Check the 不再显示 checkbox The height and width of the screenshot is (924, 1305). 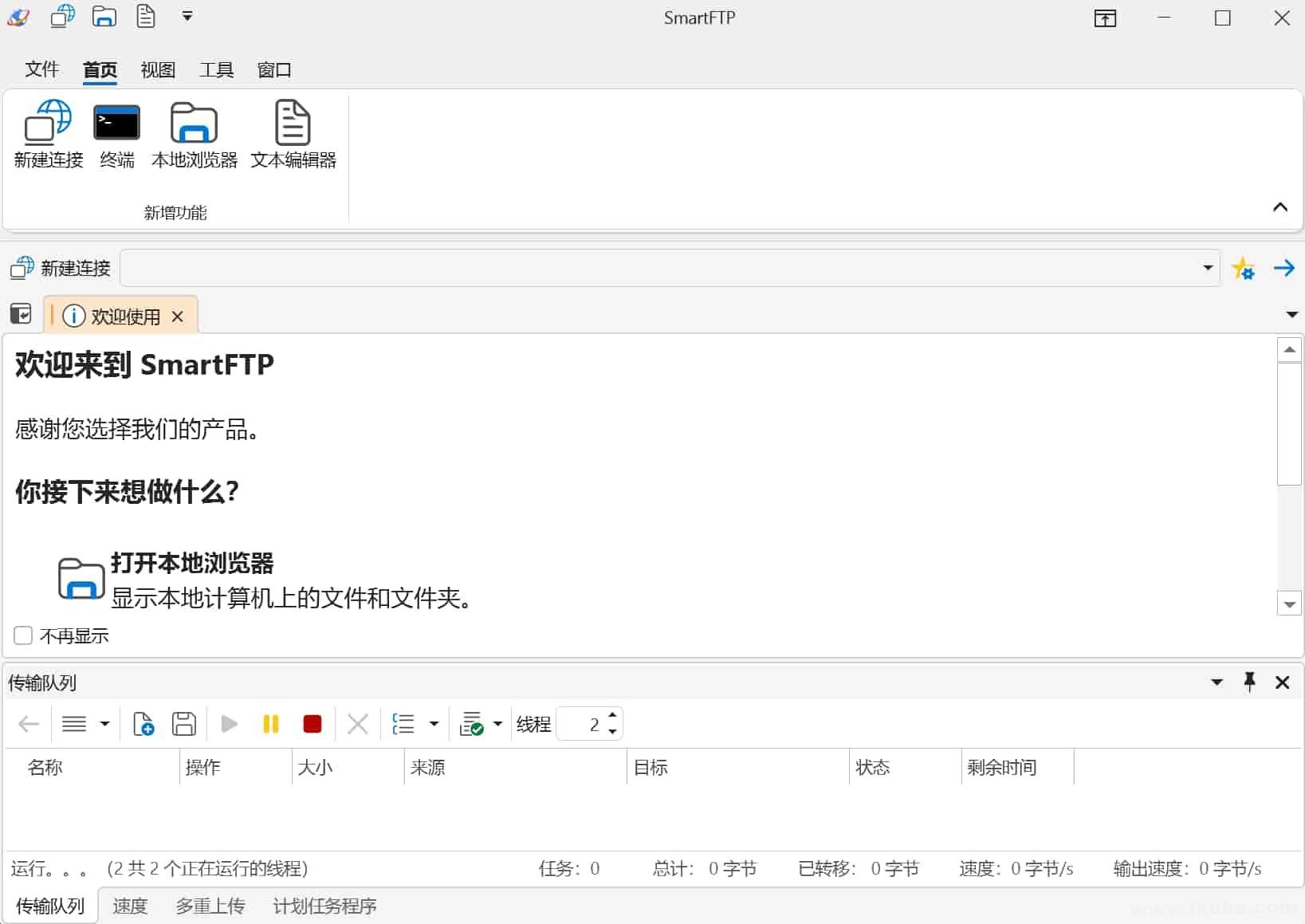23,635
